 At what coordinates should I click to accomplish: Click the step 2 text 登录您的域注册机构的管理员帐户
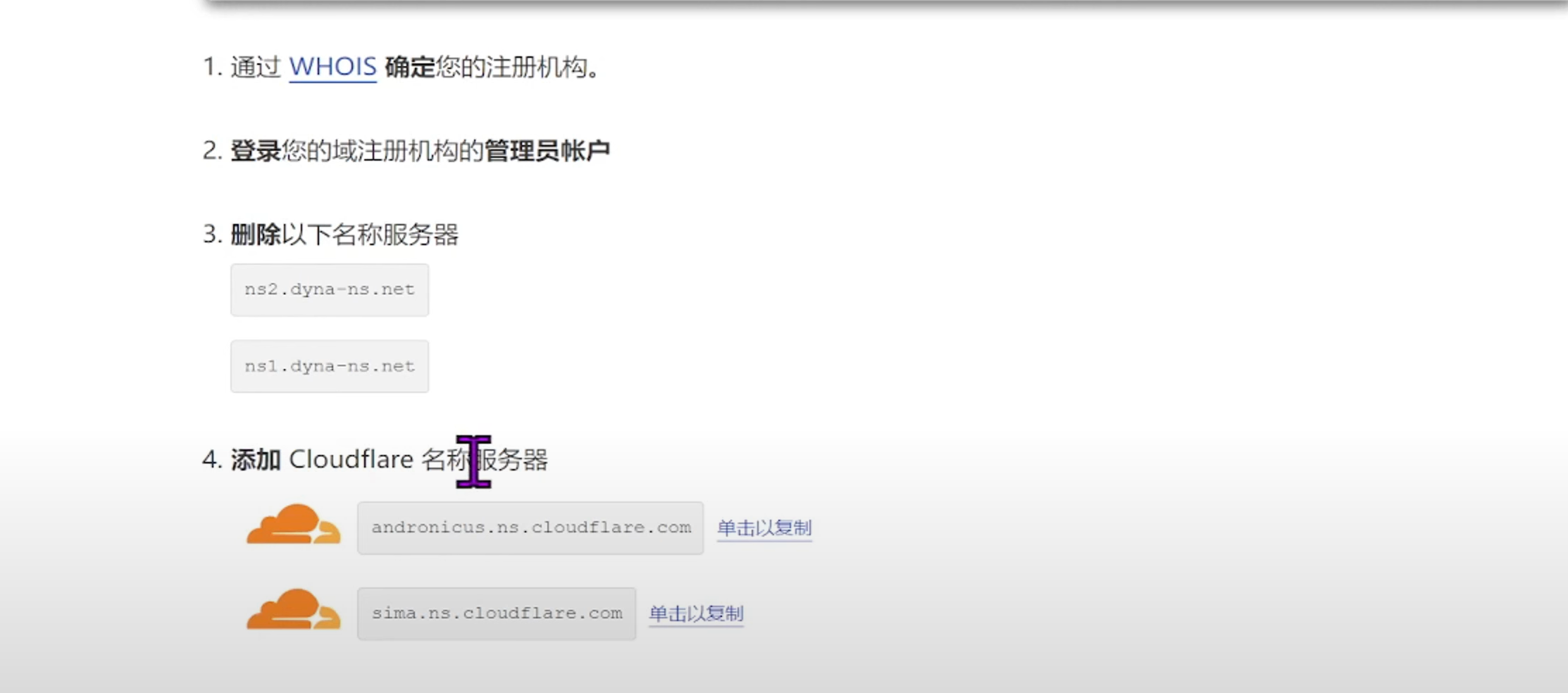pos(421,151)
